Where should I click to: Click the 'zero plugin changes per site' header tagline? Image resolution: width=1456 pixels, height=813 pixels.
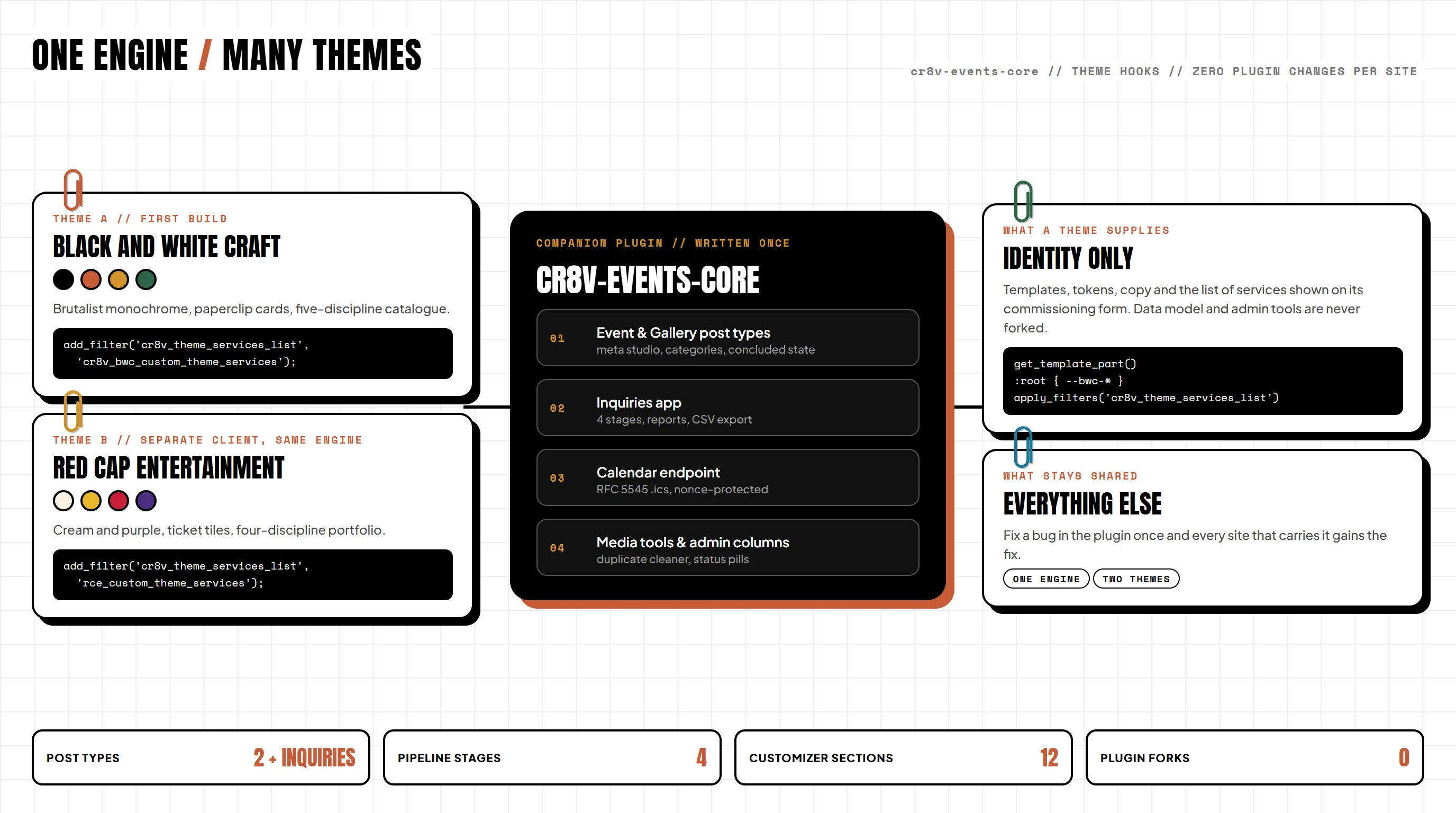[1305, 71]
